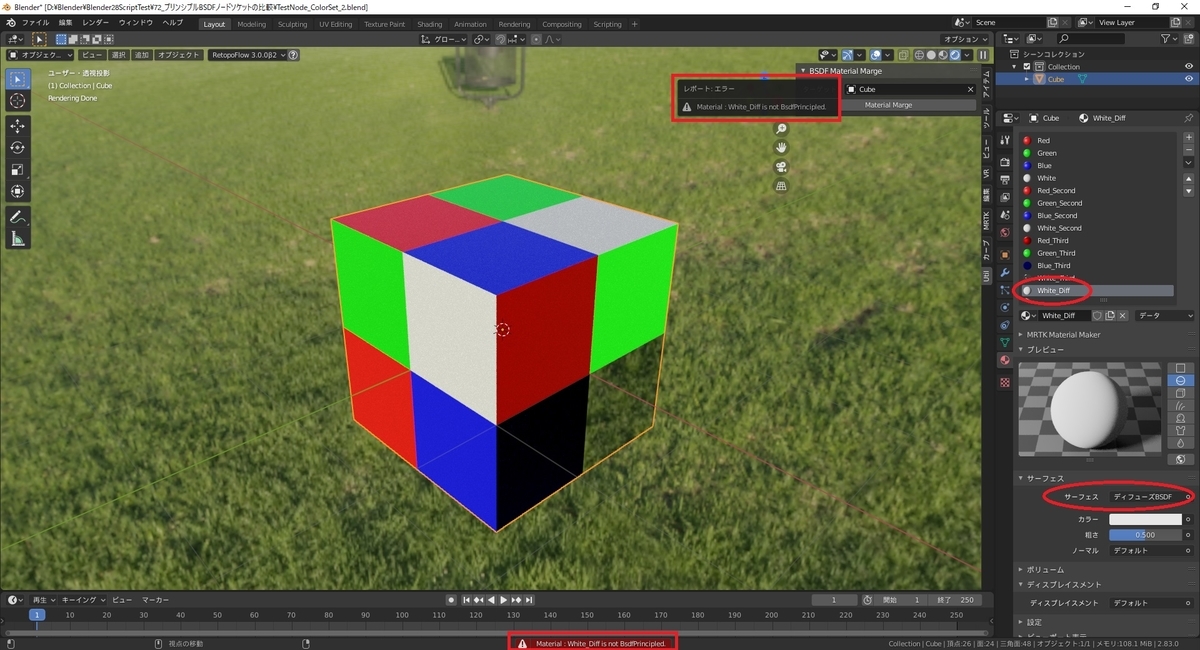The width and height of the screenshot is (1200, 650).
Task: Open the Texture properties checker tab
Action: (x=1005, y=383)
